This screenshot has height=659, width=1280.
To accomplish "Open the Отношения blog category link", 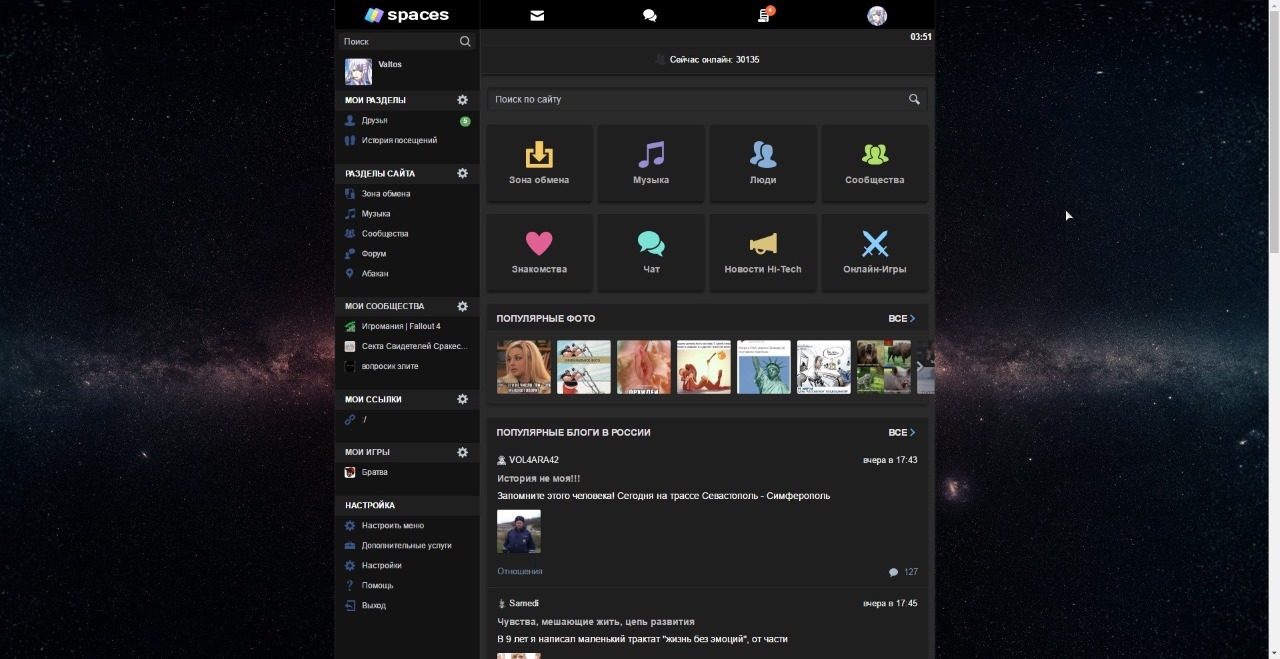I will (520, 571).
